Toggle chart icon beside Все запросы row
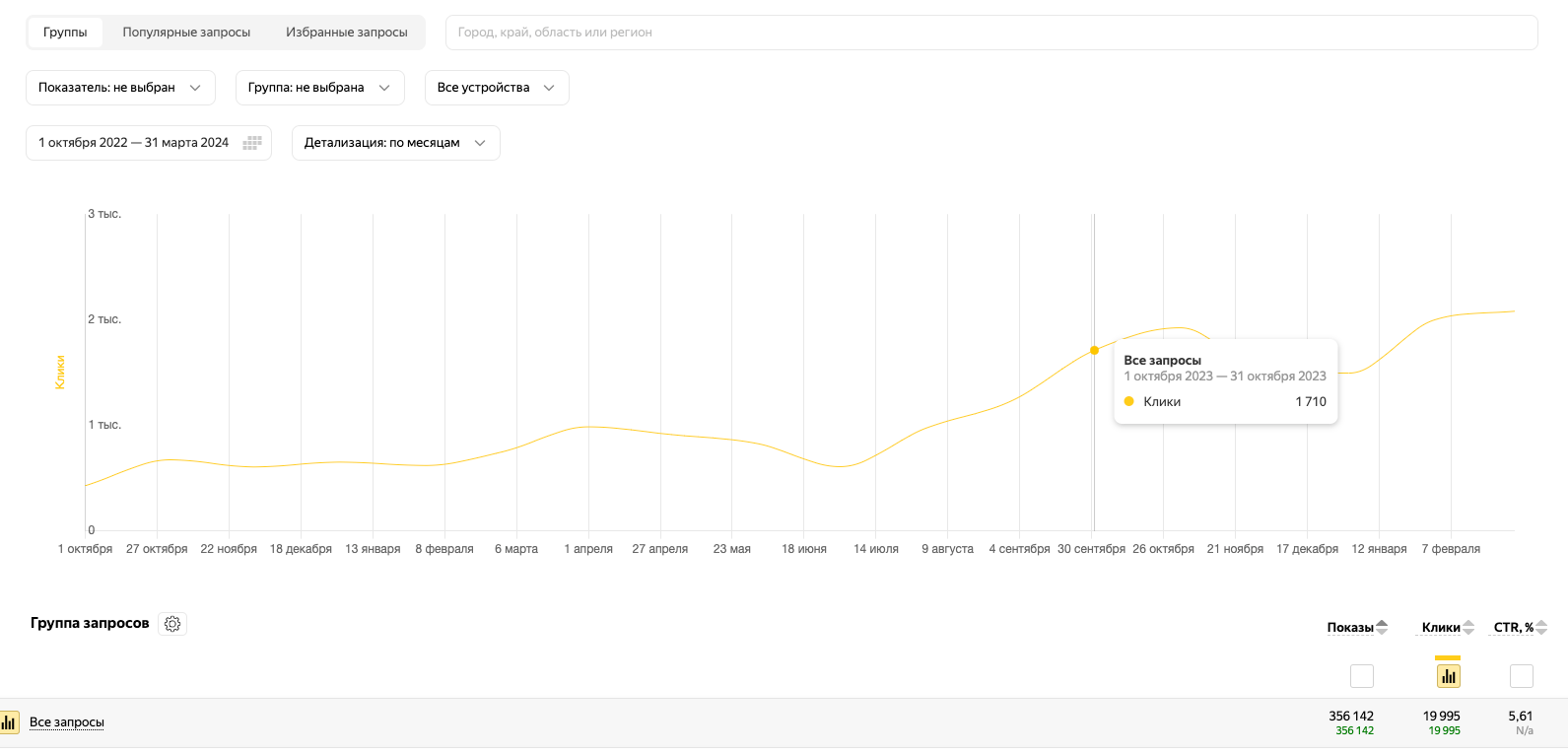This screenshot has width=1568, height=754. point(9,722)
